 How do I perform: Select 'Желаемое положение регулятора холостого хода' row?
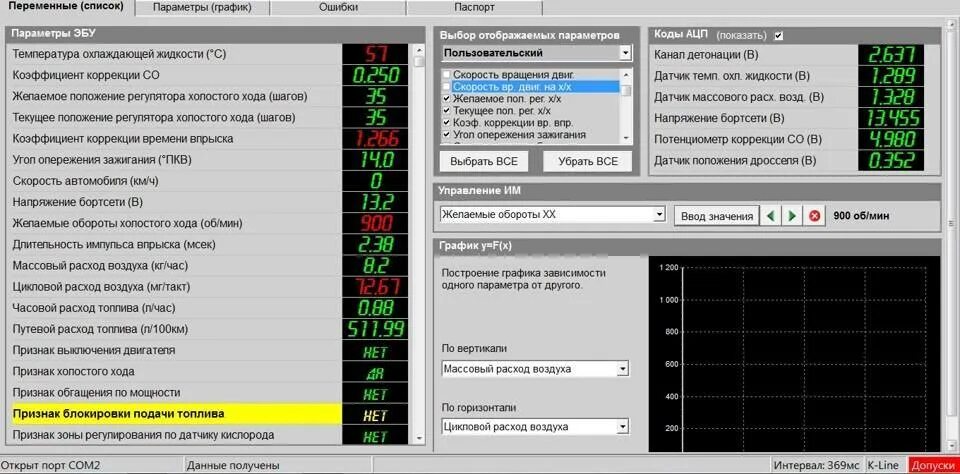point(208,96)
